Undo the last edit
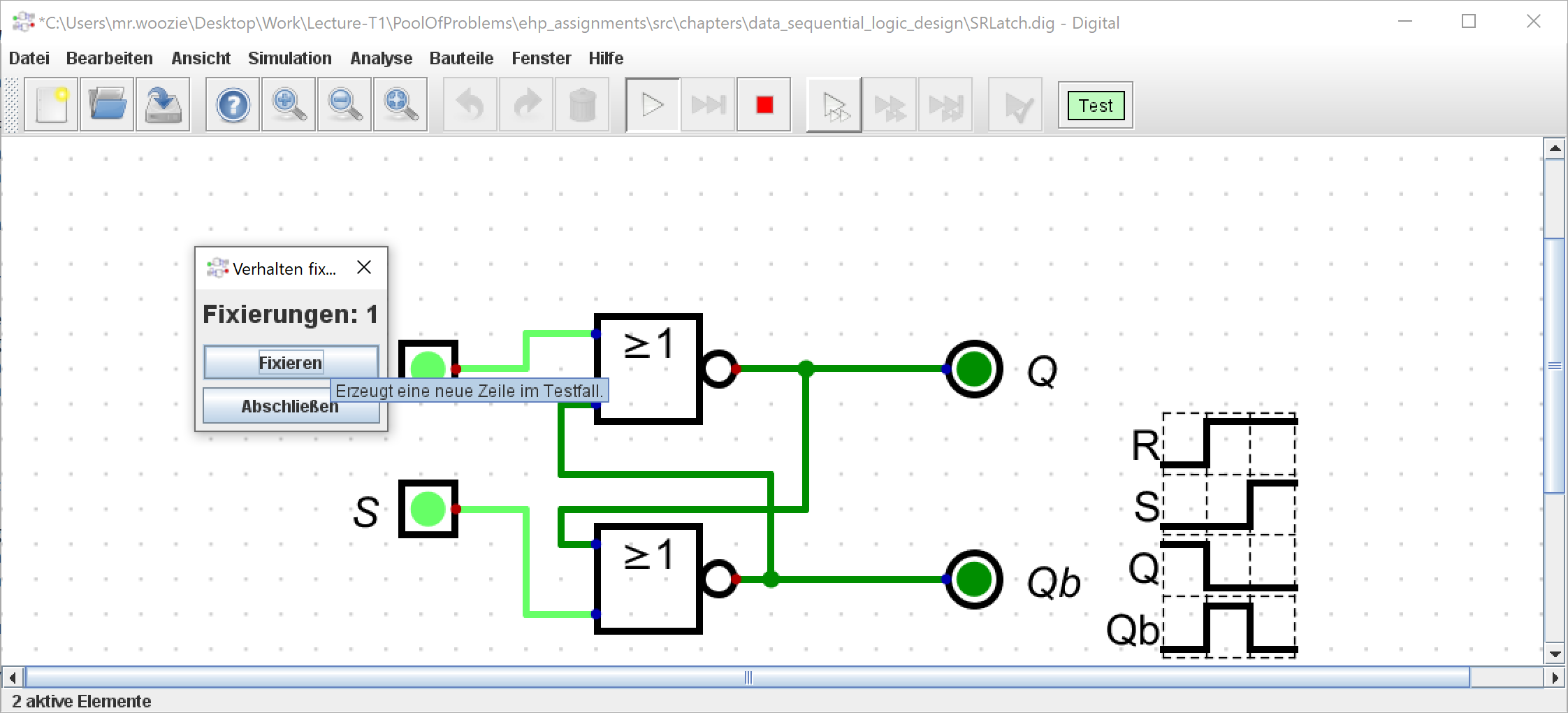This screenshot has height=713, width=1568. pos(470,105)
